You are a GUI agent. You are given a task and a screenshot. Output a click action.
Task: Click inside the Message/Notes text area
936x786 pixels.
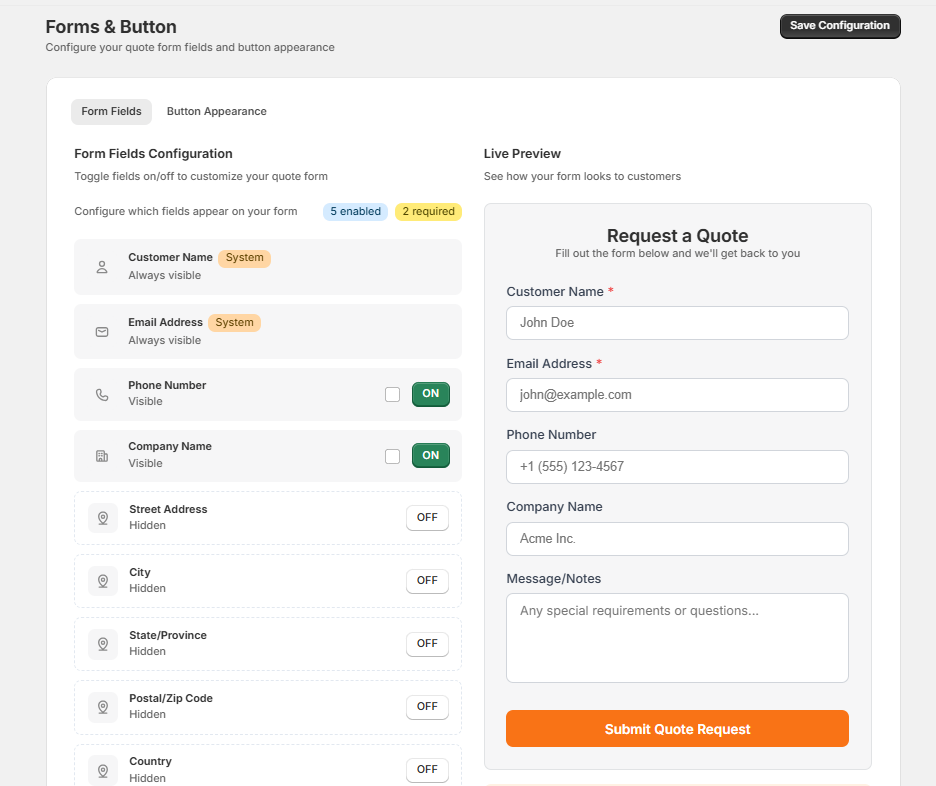(x=677, y=637)
